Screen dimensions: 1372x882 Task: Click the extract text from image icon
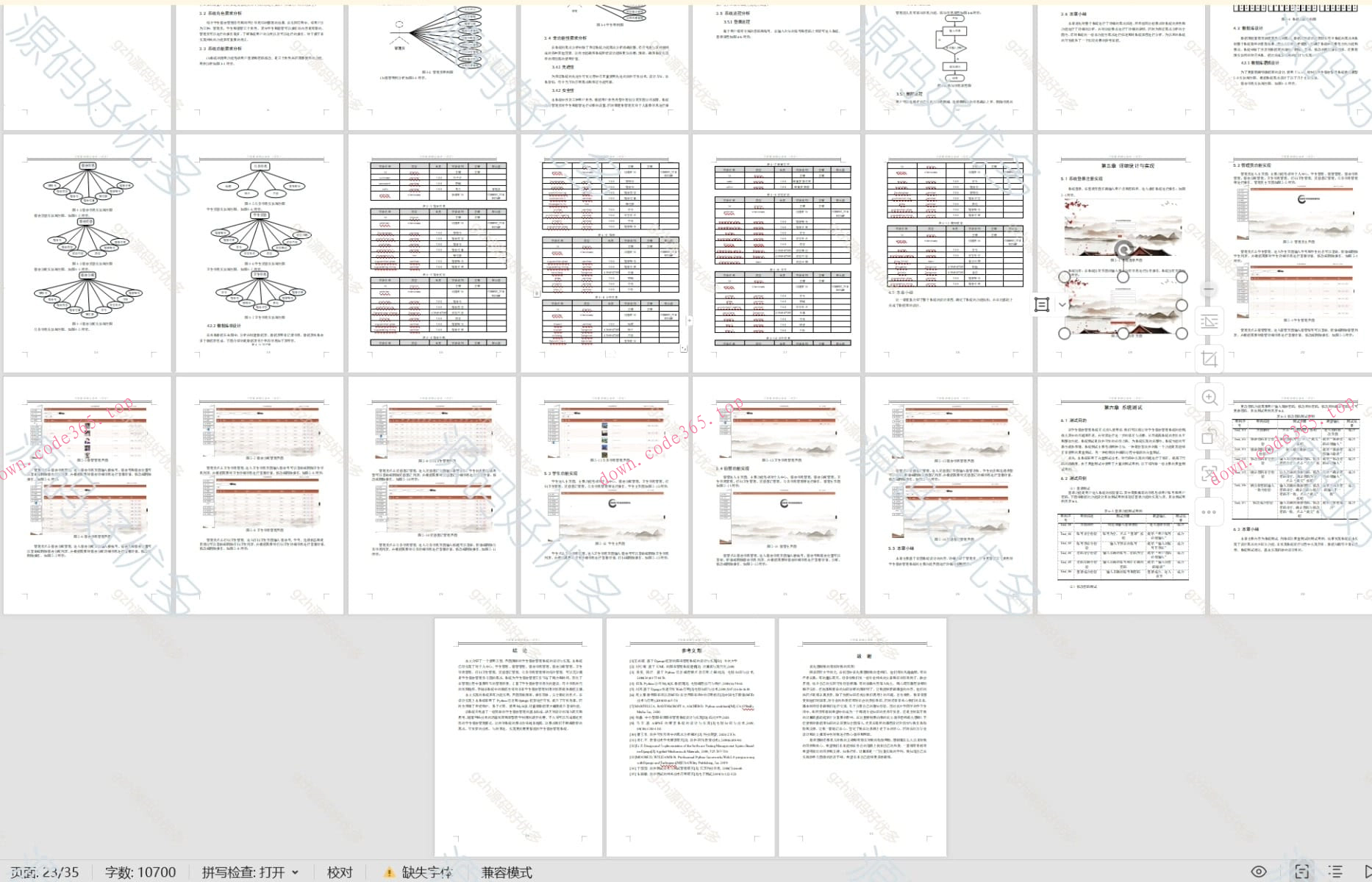pyautogui.click(x=1209, y=474)
